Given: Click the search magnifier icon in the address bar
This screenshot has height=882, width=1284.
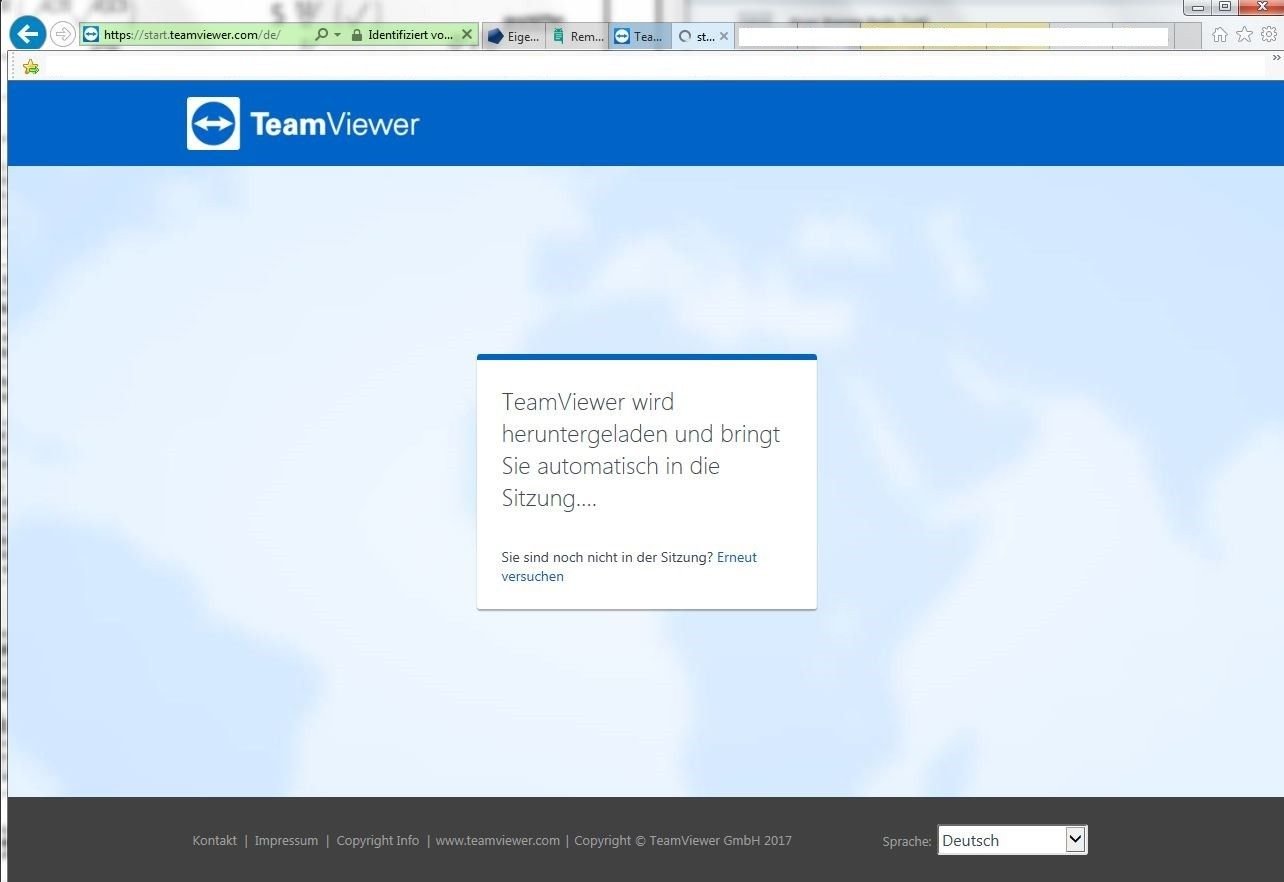Looking at the screenshot, I should point(321,35).
